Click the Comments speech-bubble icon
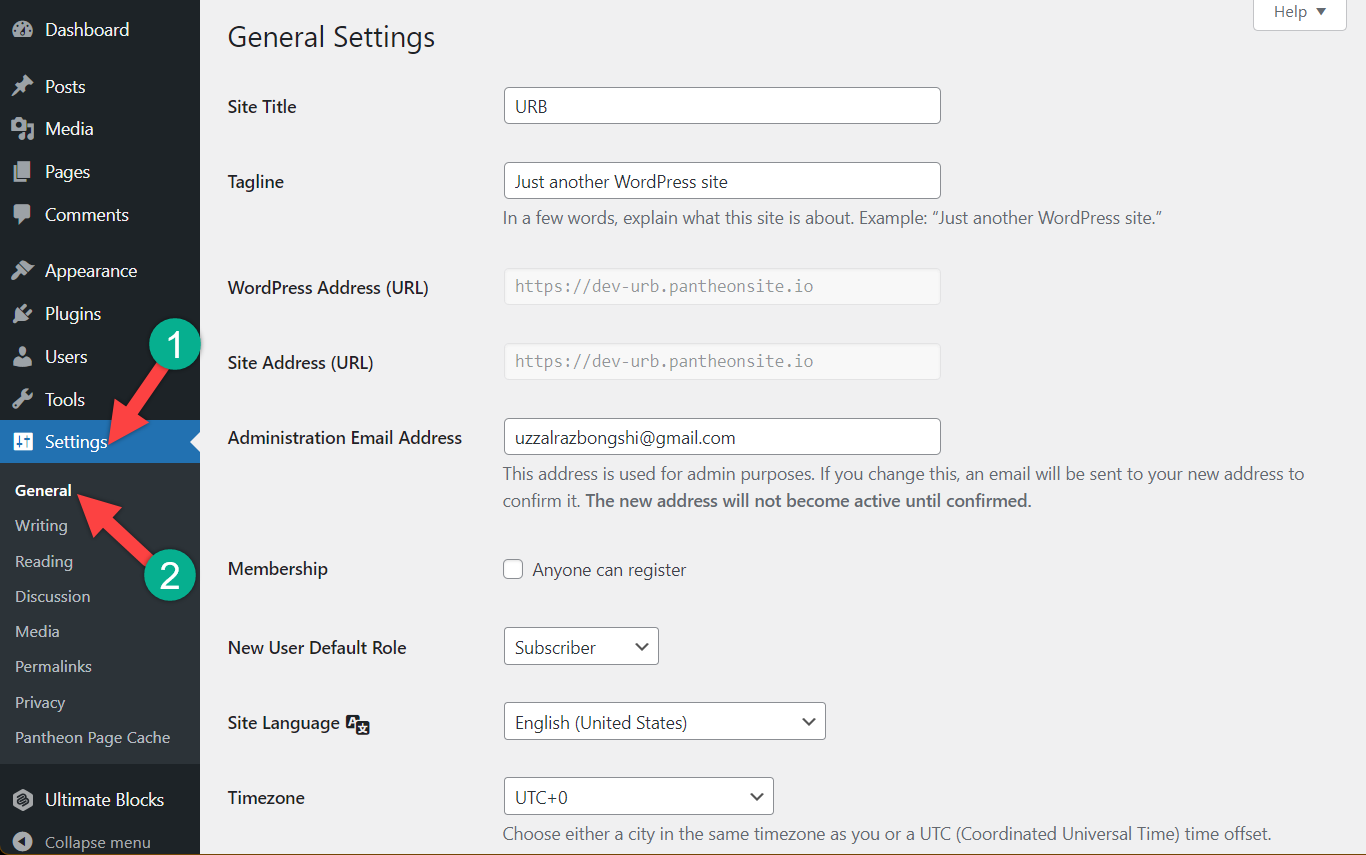 tap(22, 214)
